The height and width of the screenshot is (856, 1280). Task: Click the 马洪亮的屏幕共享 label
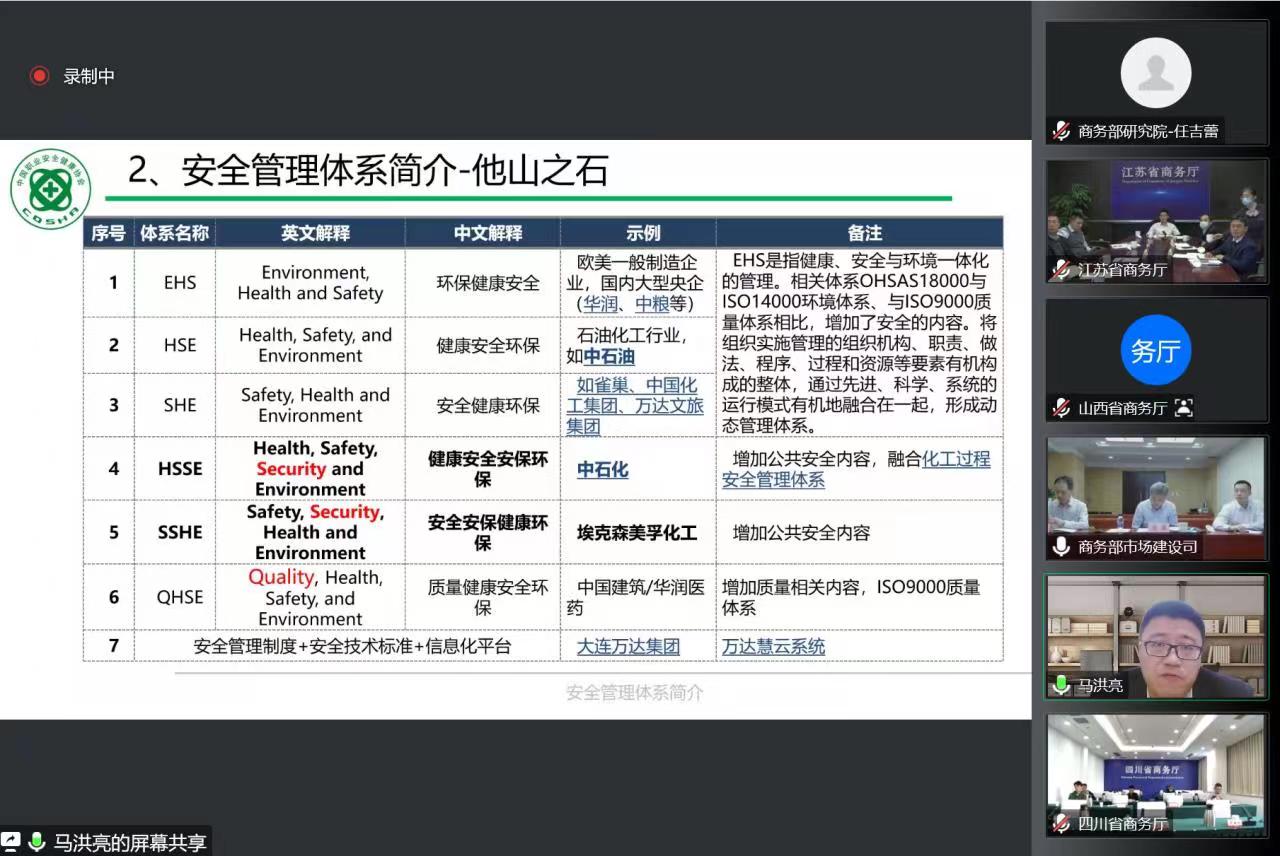129,843
